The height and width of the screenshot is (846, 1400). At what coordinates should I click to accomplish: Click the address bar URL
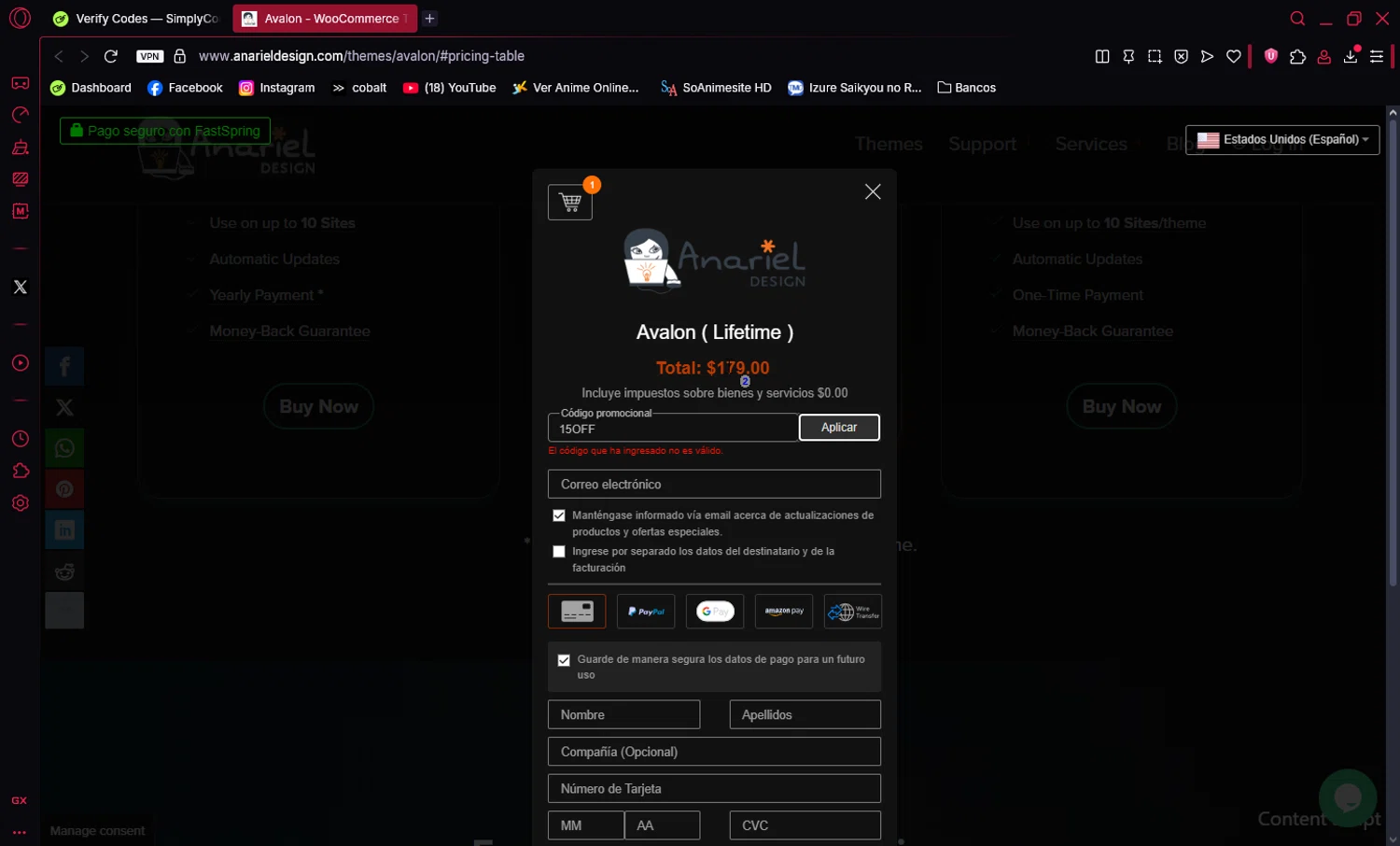tap(361, 56)
